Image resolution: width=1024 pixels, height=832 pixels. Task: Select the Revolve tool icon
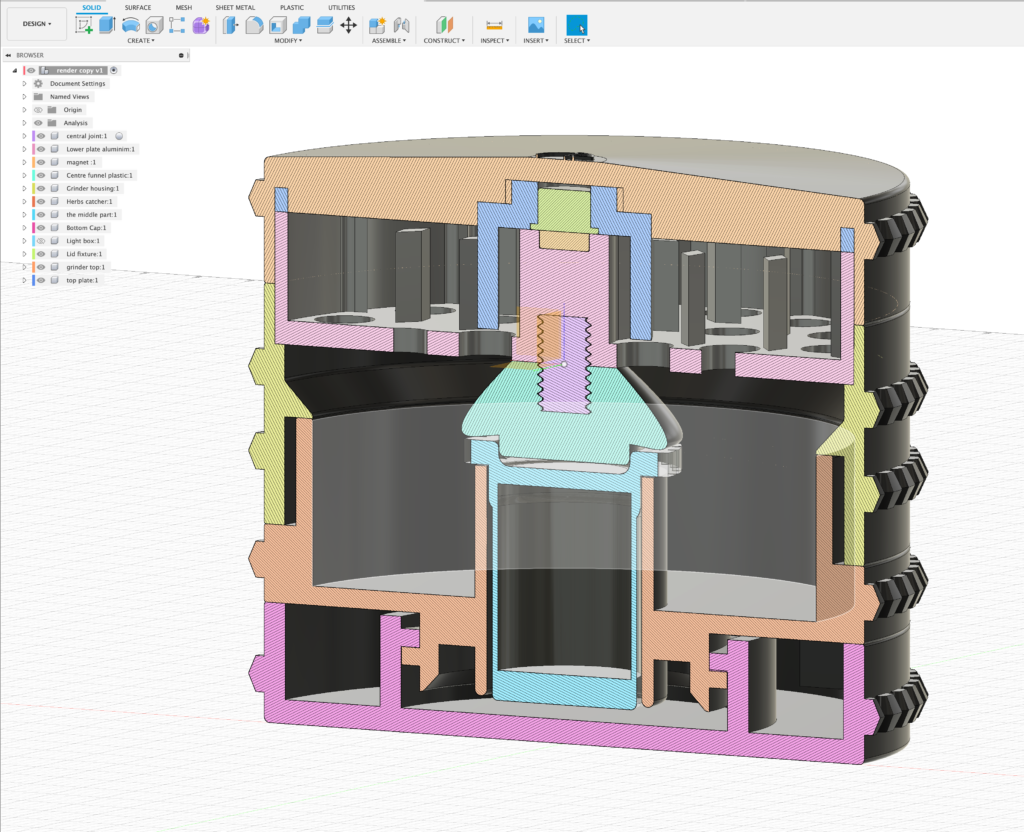pyautogui.click(x=131, y=25)
